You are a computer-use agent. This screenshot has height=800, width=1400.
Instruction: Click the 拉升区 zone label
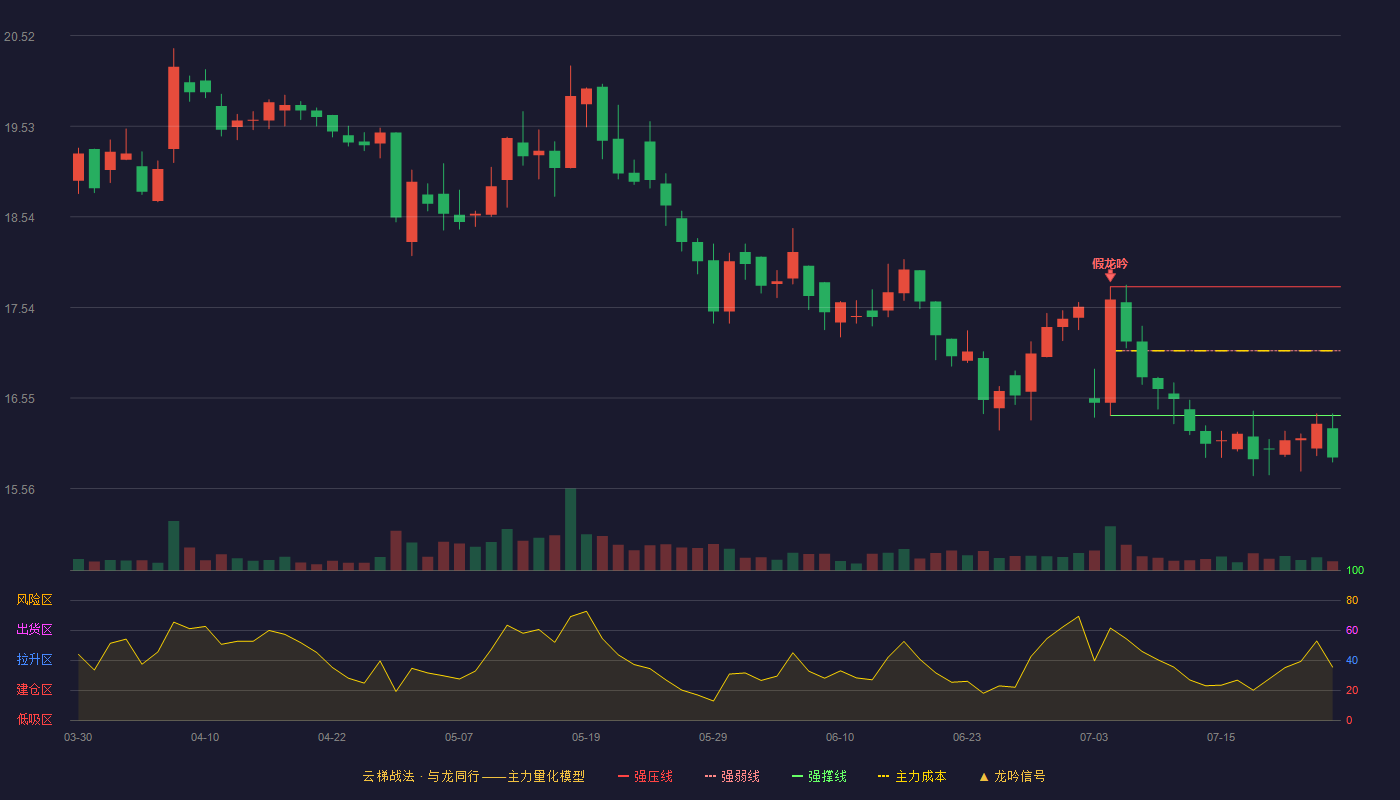coord(34,660)
